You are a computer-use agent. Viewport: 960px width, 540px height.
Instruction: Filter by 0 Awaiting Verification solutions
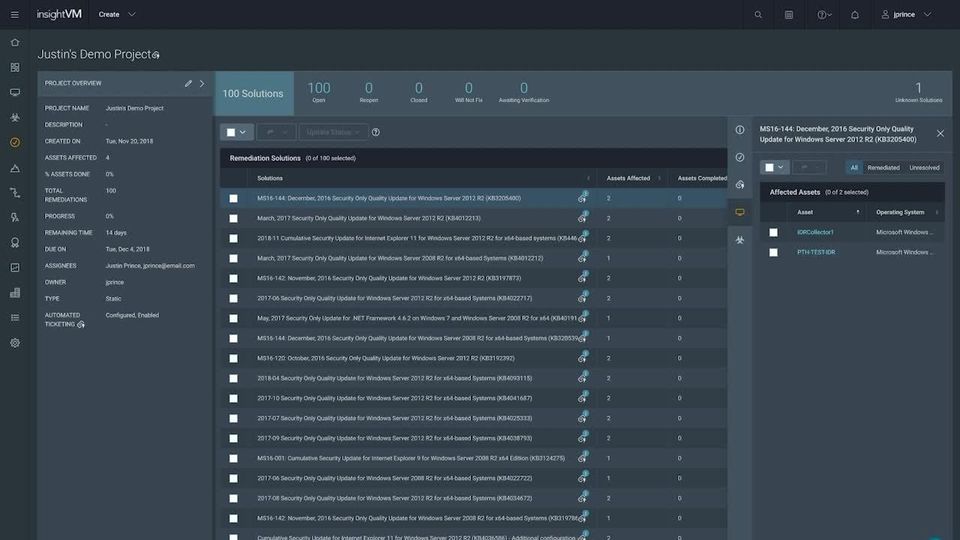click(x=523, y=92)
